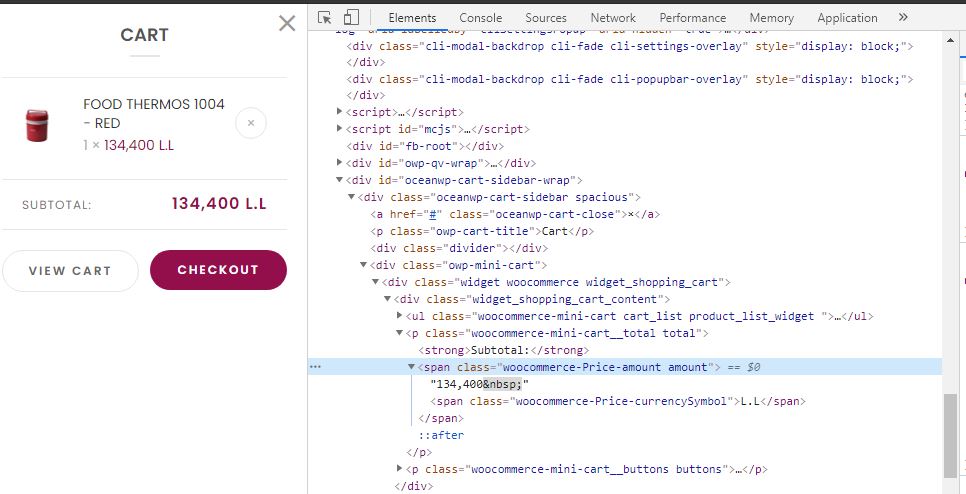Screen dimensions: 966x494
Task: Open the Application tab
Action: click(x=847, y=18)
